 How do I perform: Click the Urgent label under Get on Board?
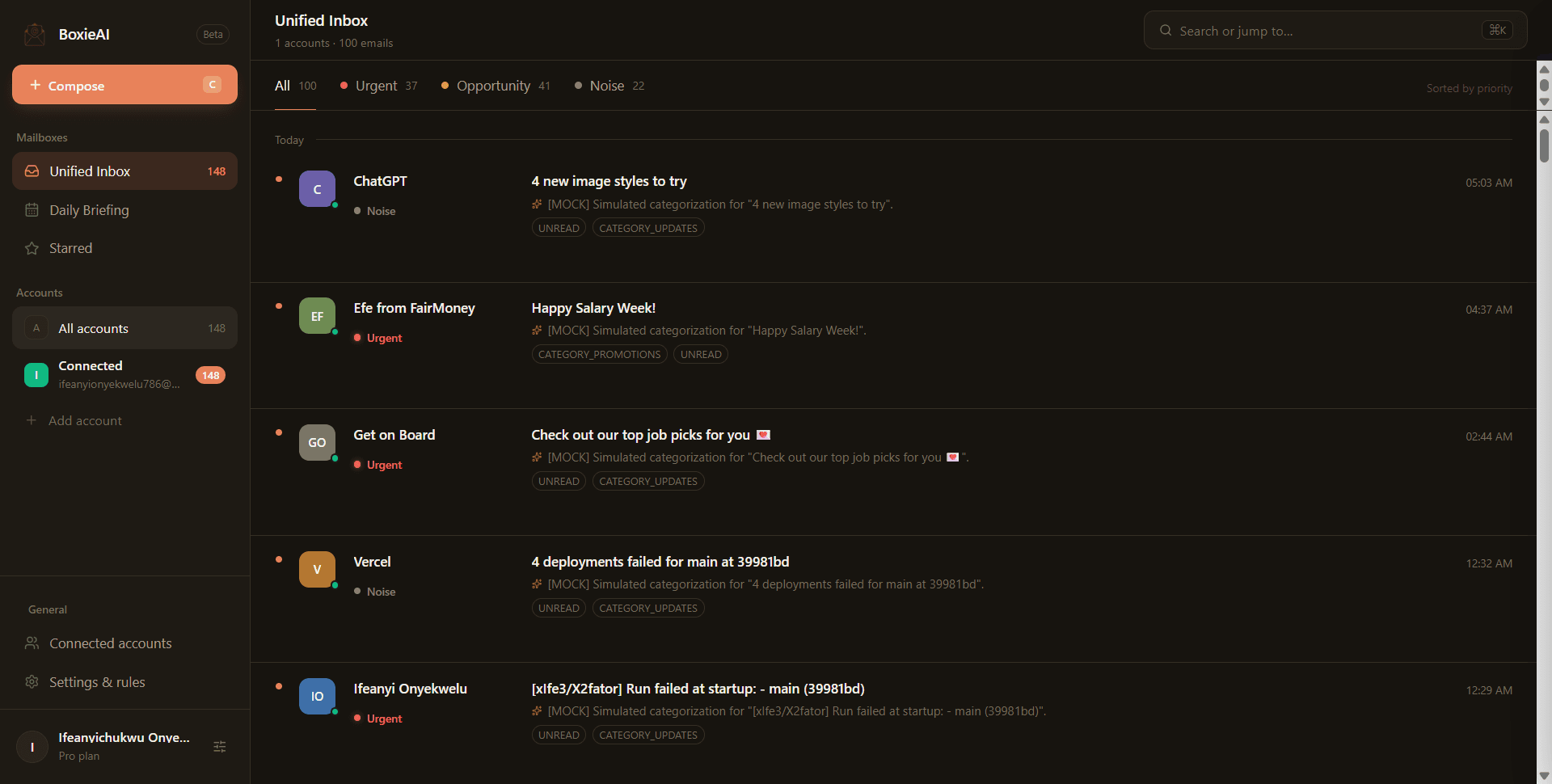(377, 465)
